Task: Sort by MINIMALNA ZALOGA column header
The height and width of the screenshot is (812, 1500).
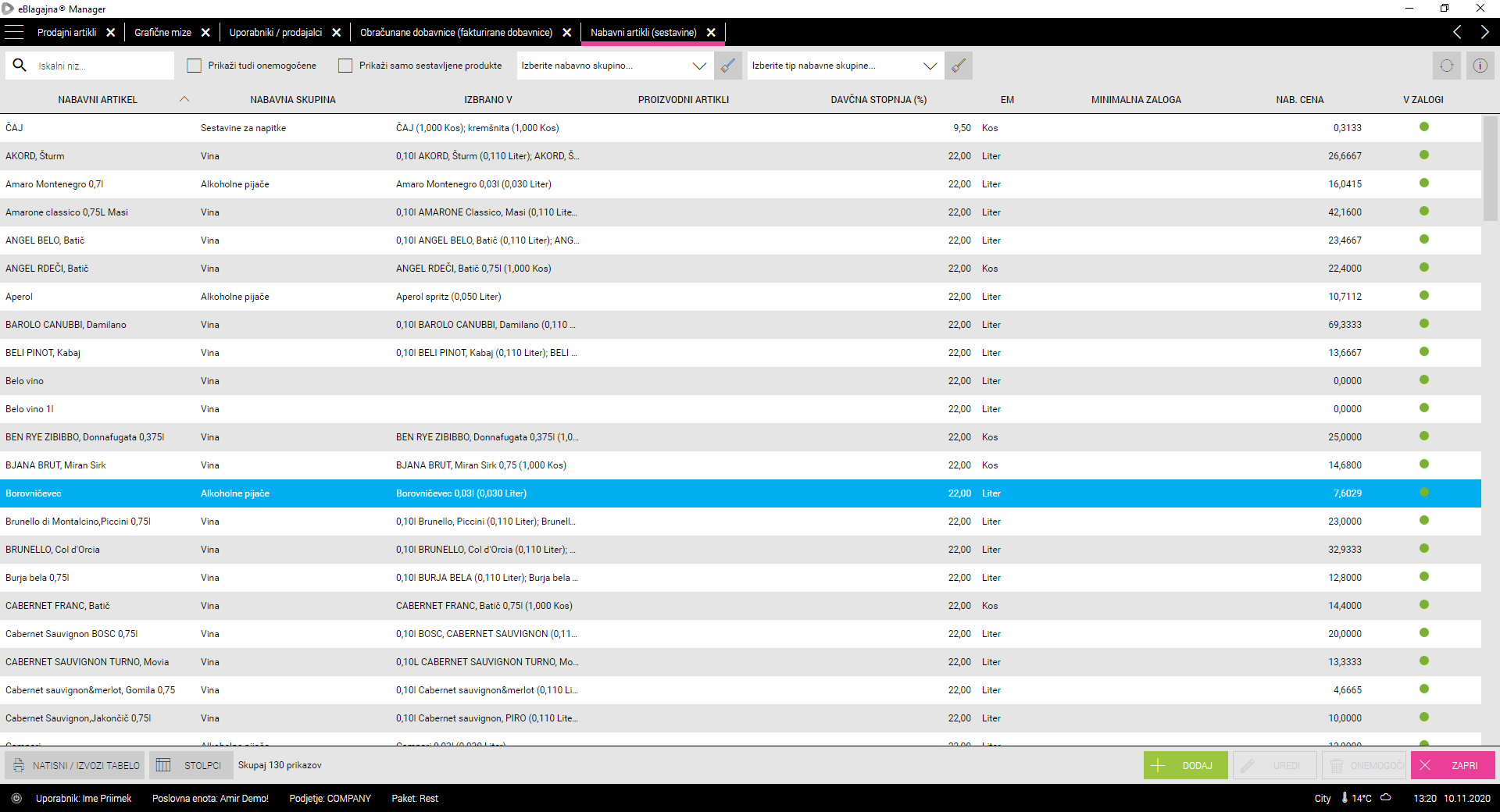Action: [x=1136, y=99]
